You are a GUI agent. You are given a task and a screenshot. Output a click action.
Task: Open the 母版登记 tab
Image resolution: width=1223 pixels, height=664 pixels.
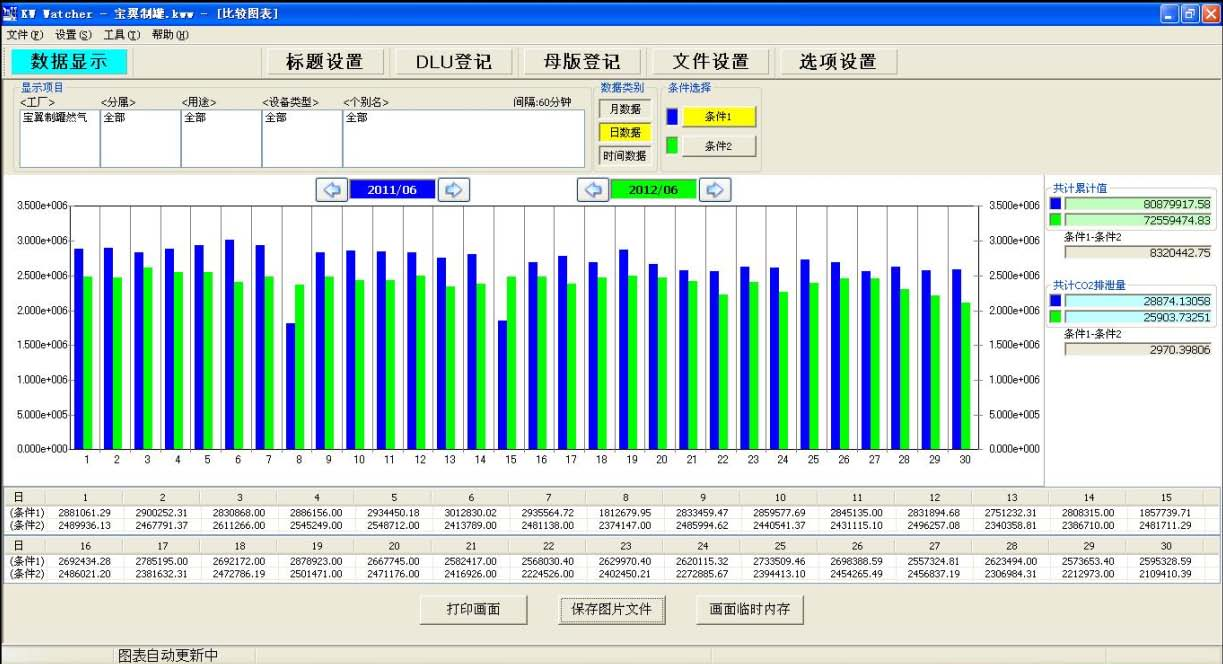click(582, 61)
